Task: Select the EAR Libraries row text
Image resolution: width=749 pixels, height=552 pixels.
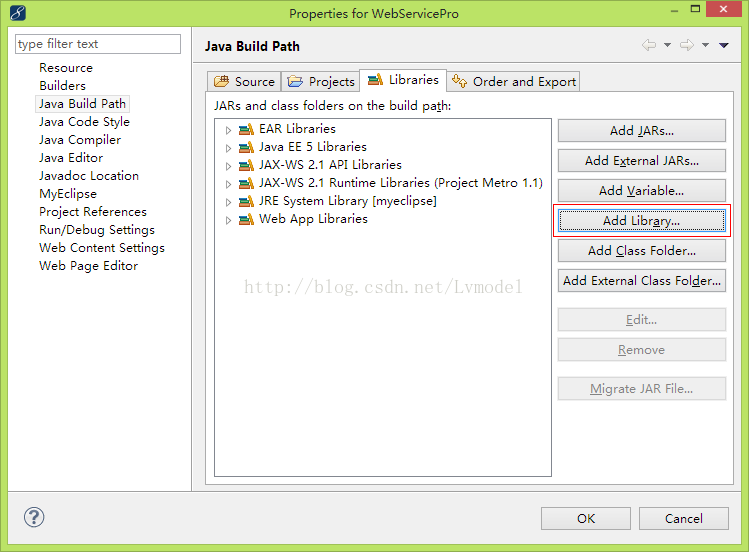Action: (297, 129)
